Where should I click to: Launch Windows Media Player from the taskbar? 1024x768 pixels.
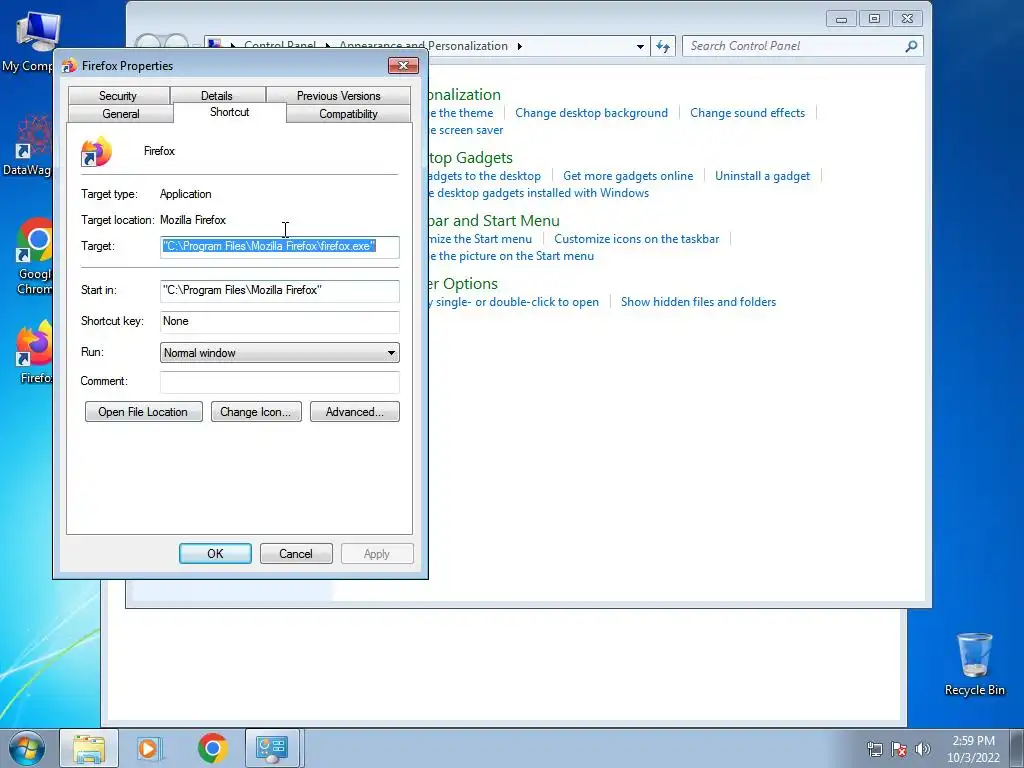click(149, 748)
